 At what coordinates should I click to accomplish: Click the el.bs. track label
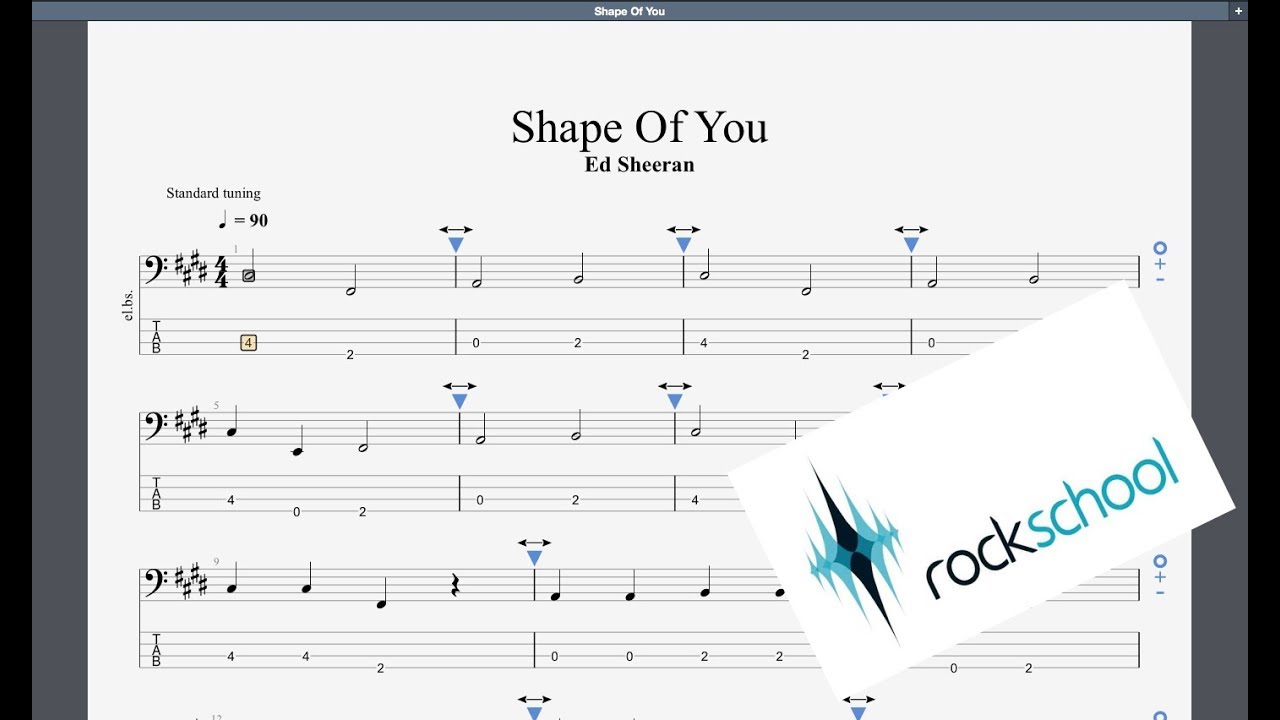[128, 306]
